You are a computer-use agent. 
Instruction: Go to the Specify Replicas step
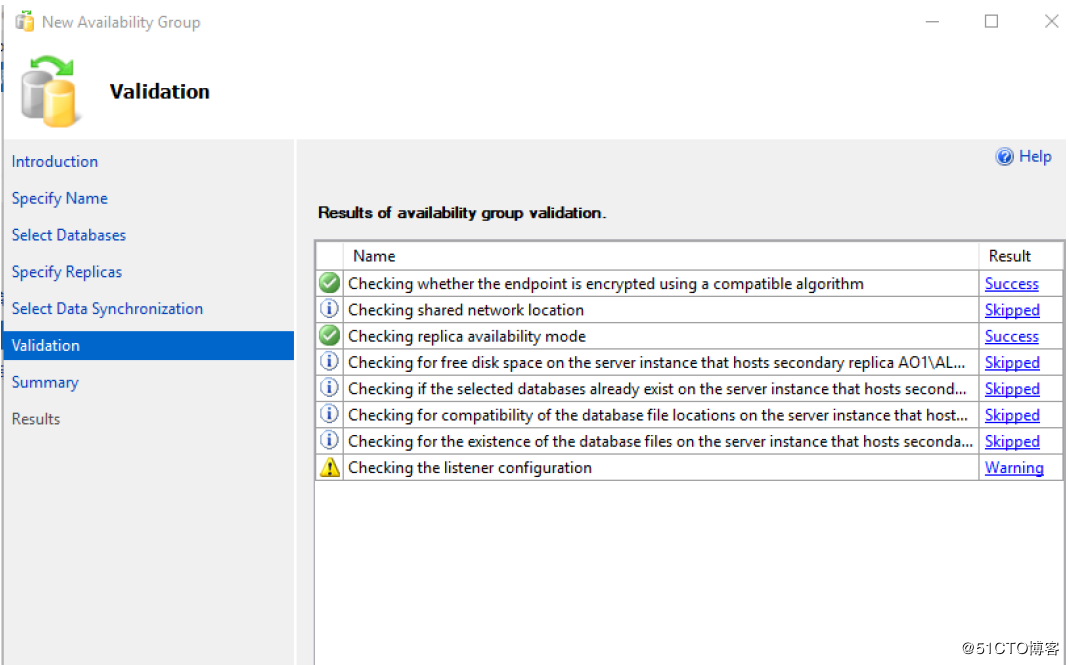pos(67,272)
